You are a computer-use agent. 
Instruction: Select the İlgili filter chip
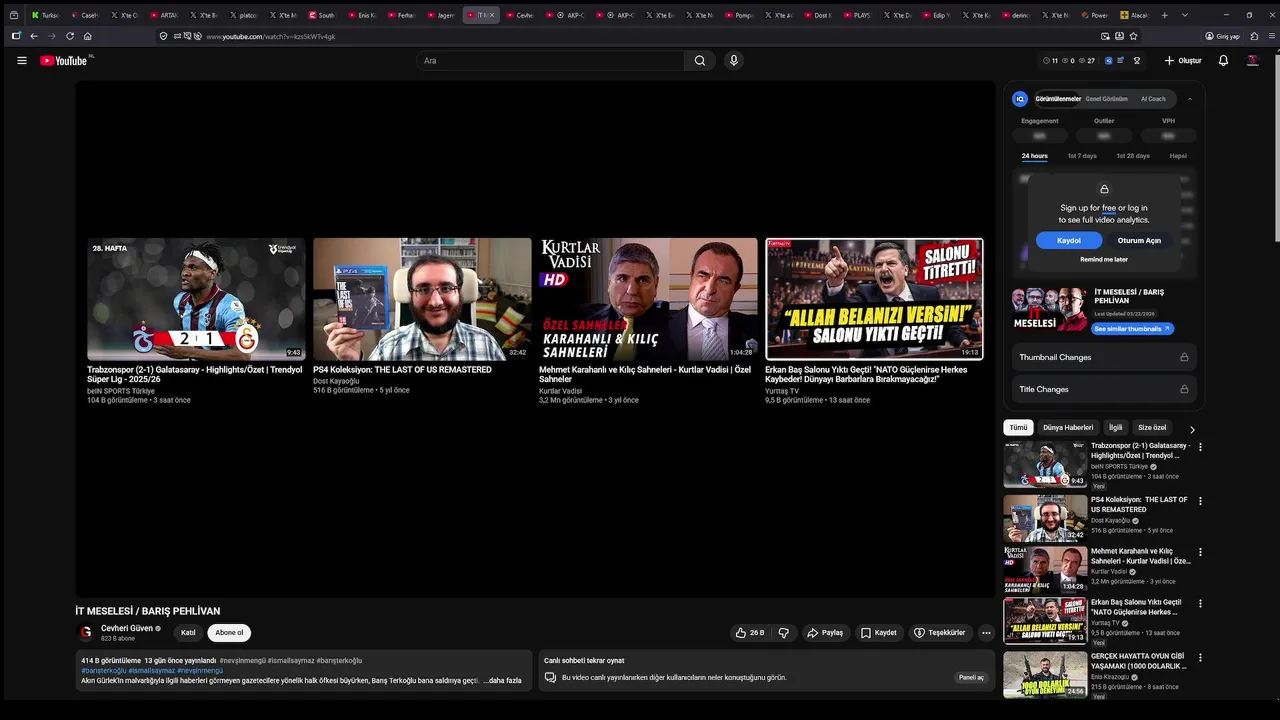tap(1115, 427)
